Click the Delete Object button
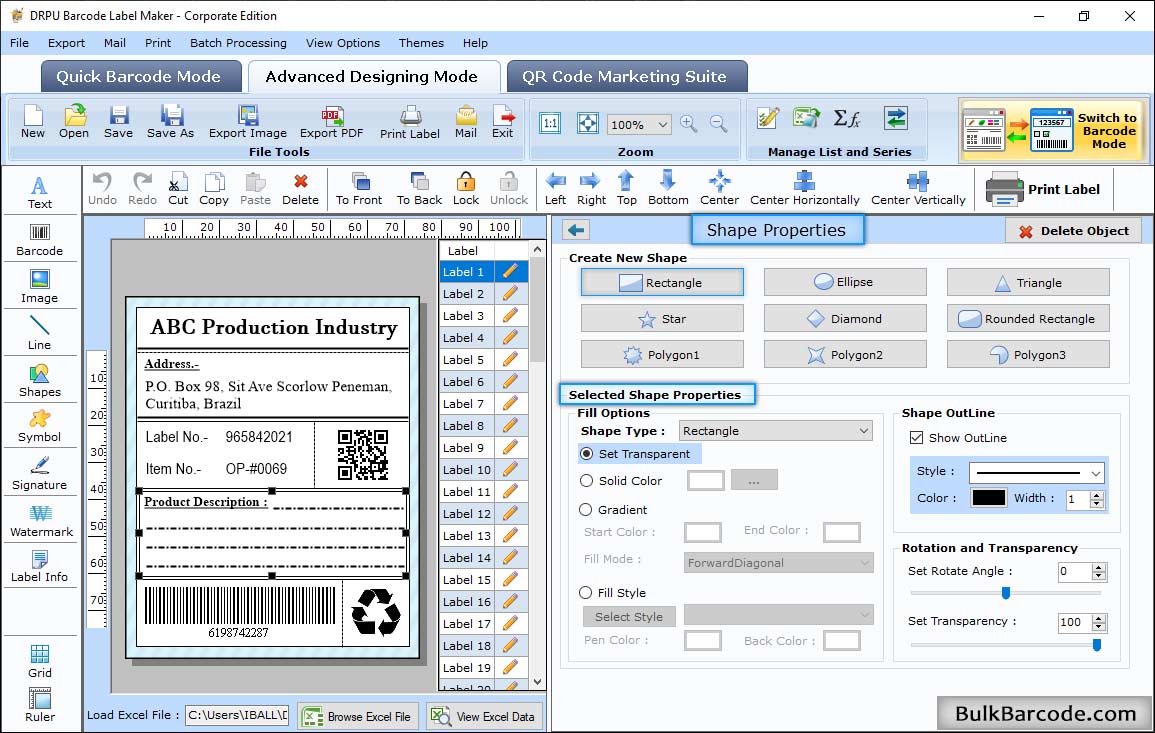The image size is (1155, 733). 1073,231
